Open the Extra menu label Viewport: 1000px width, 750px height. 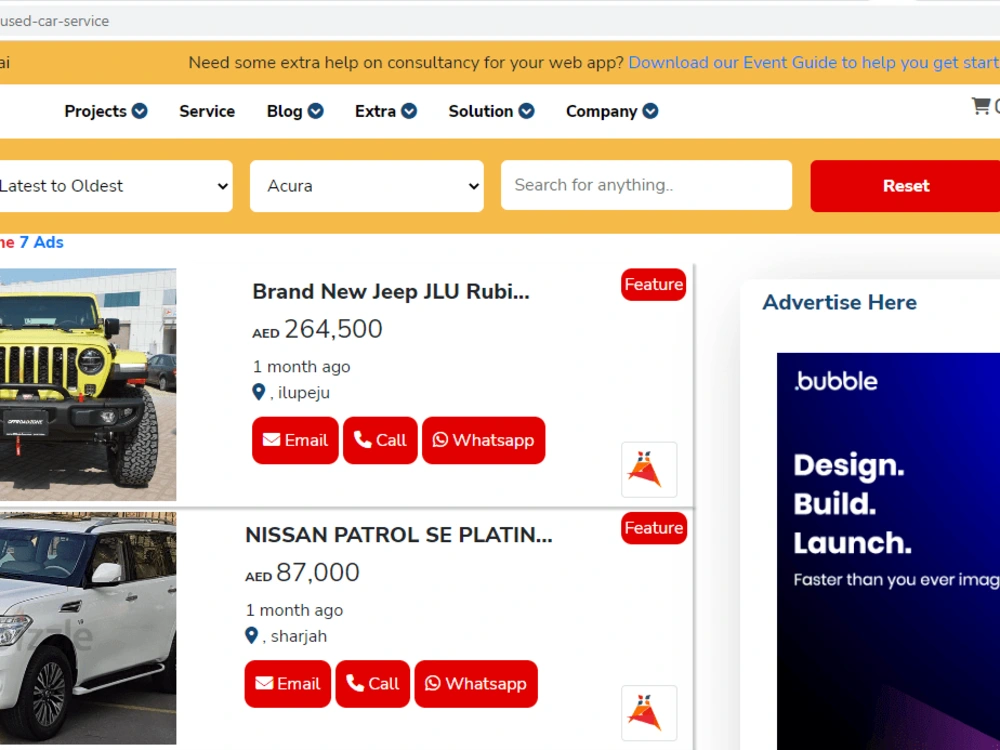click(x=375, y=111)
